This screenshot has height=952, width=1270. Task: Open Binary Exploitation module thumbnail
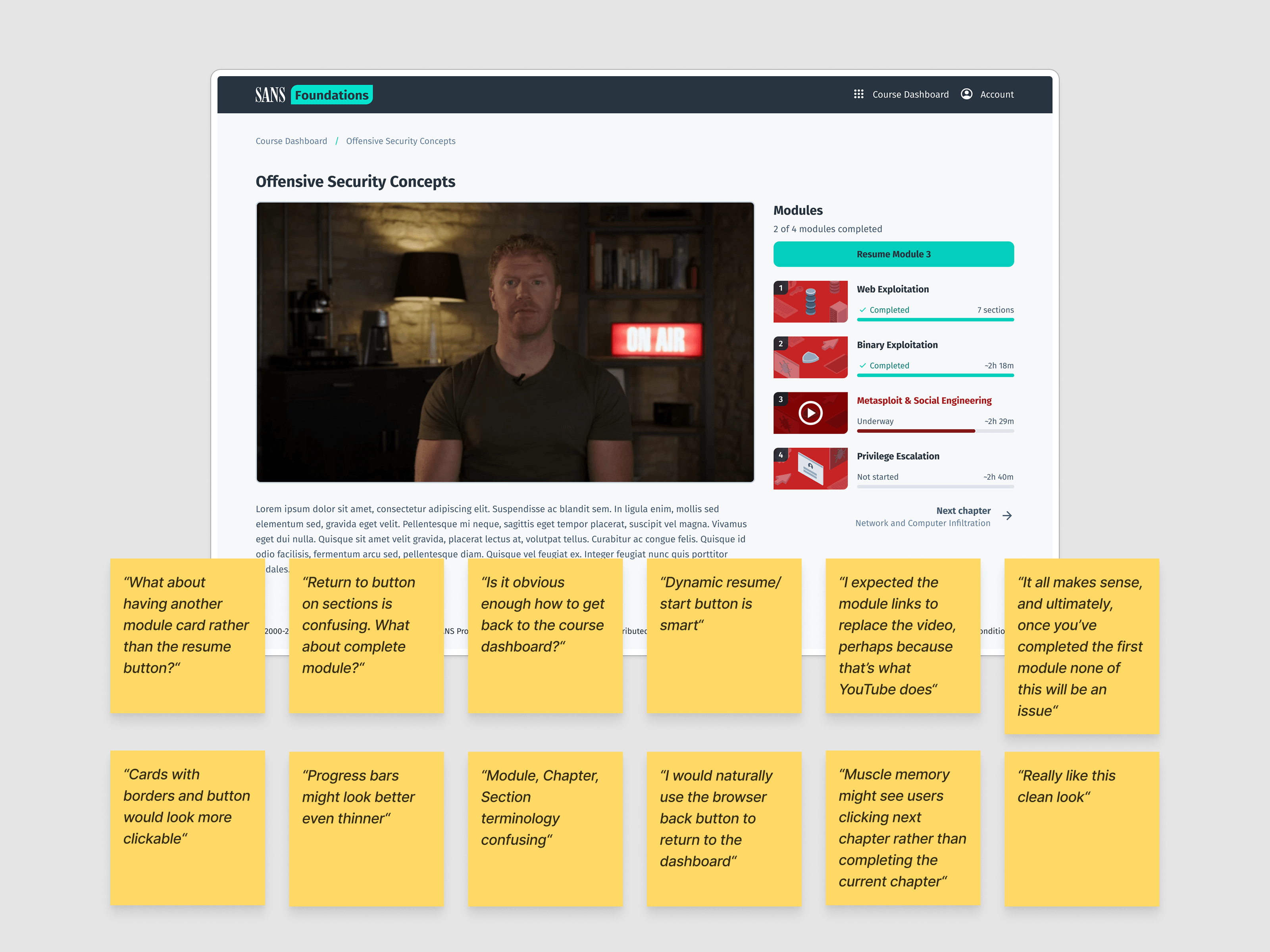coord(810,357)
